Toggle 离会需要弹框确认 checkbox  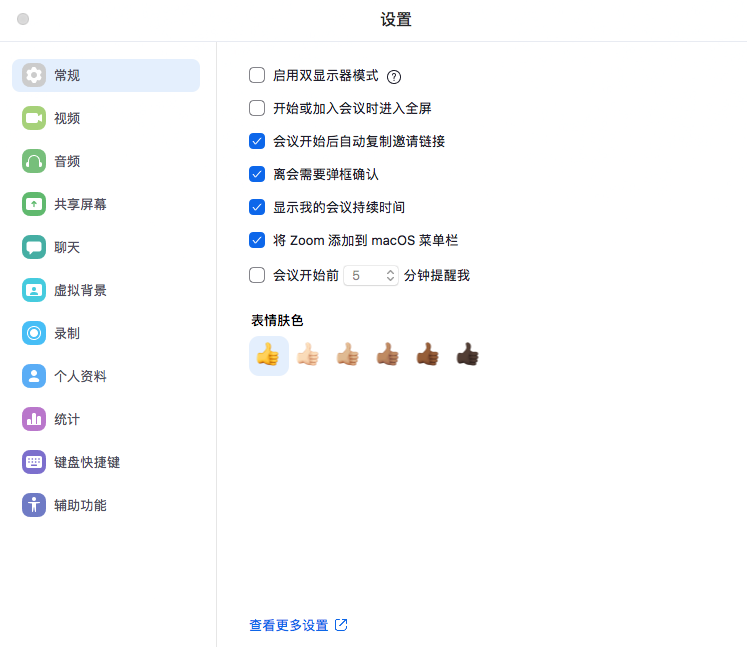[257, 174]
